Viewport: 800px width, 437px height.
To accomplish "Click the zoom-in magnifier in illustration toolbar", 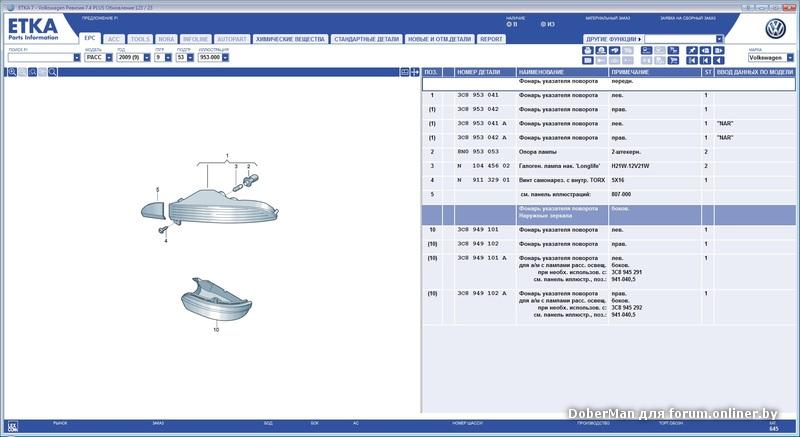I will pyautogui.click(x=12, y=72).
